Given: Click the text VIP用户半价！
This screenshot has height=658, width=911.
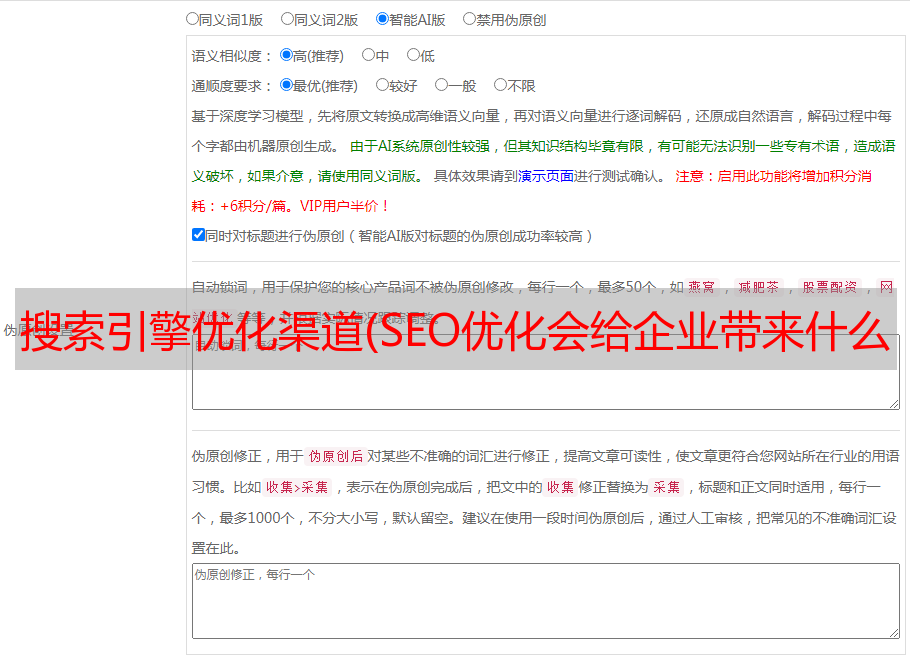Looking at the screenshot, I should (345, 206).
